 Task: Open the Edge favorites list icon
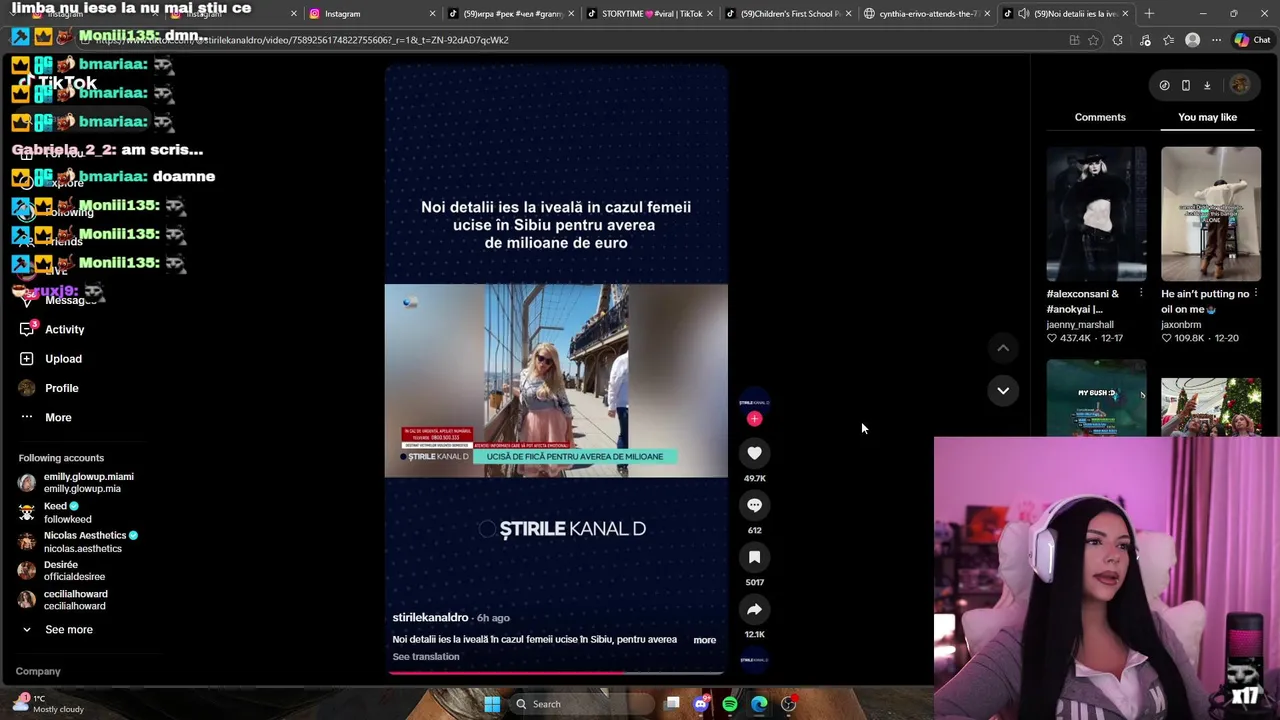click(1168, 40)
